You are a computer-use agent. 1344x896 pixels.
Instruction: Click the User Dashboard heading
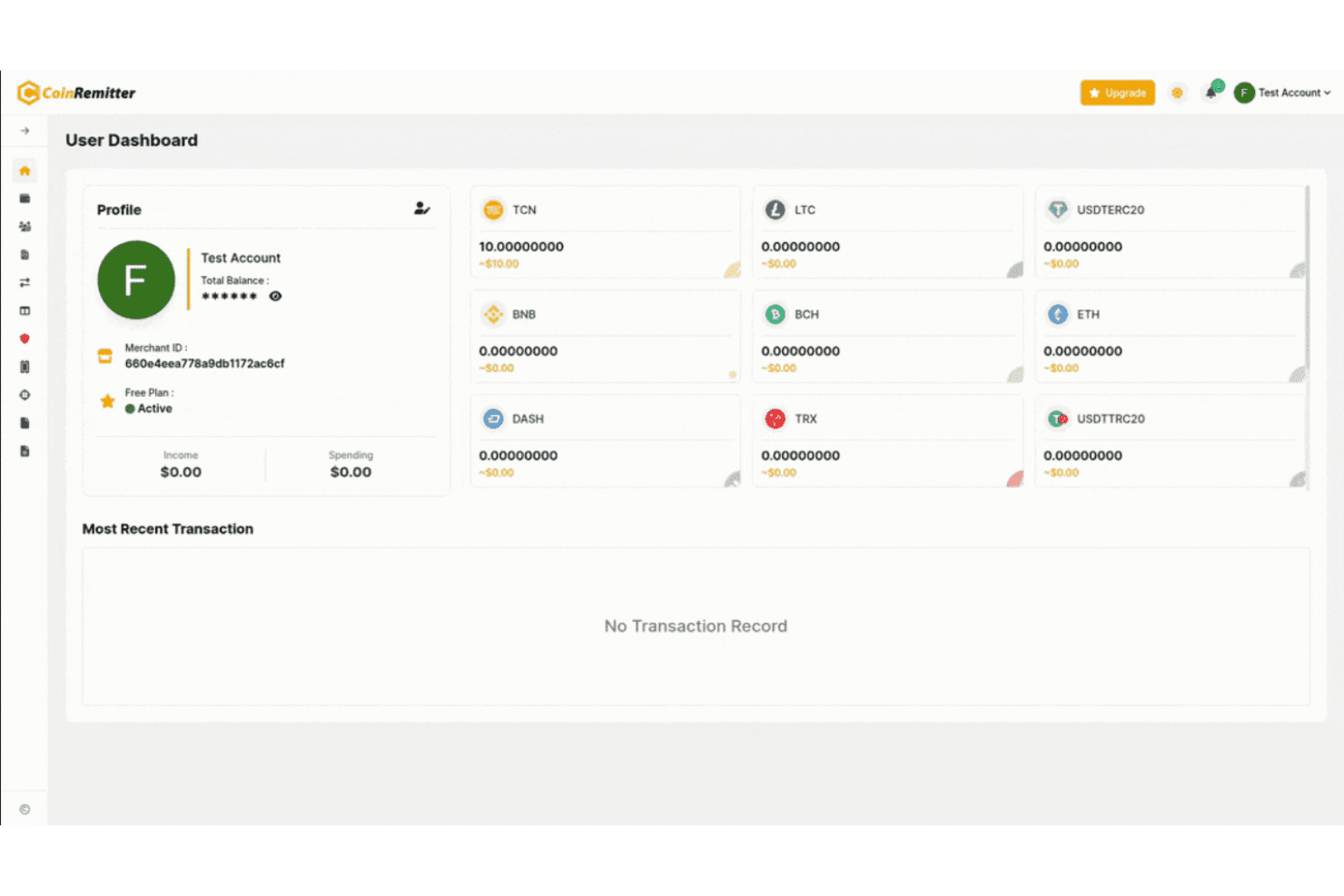tap(132, 141)
